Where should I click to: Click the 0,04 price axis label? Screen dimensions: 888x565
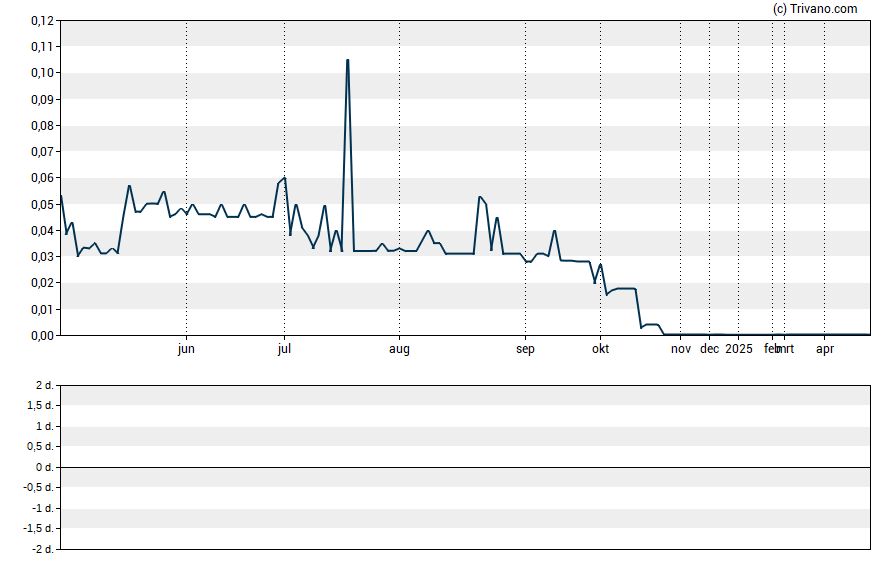(x=42, y=230)
